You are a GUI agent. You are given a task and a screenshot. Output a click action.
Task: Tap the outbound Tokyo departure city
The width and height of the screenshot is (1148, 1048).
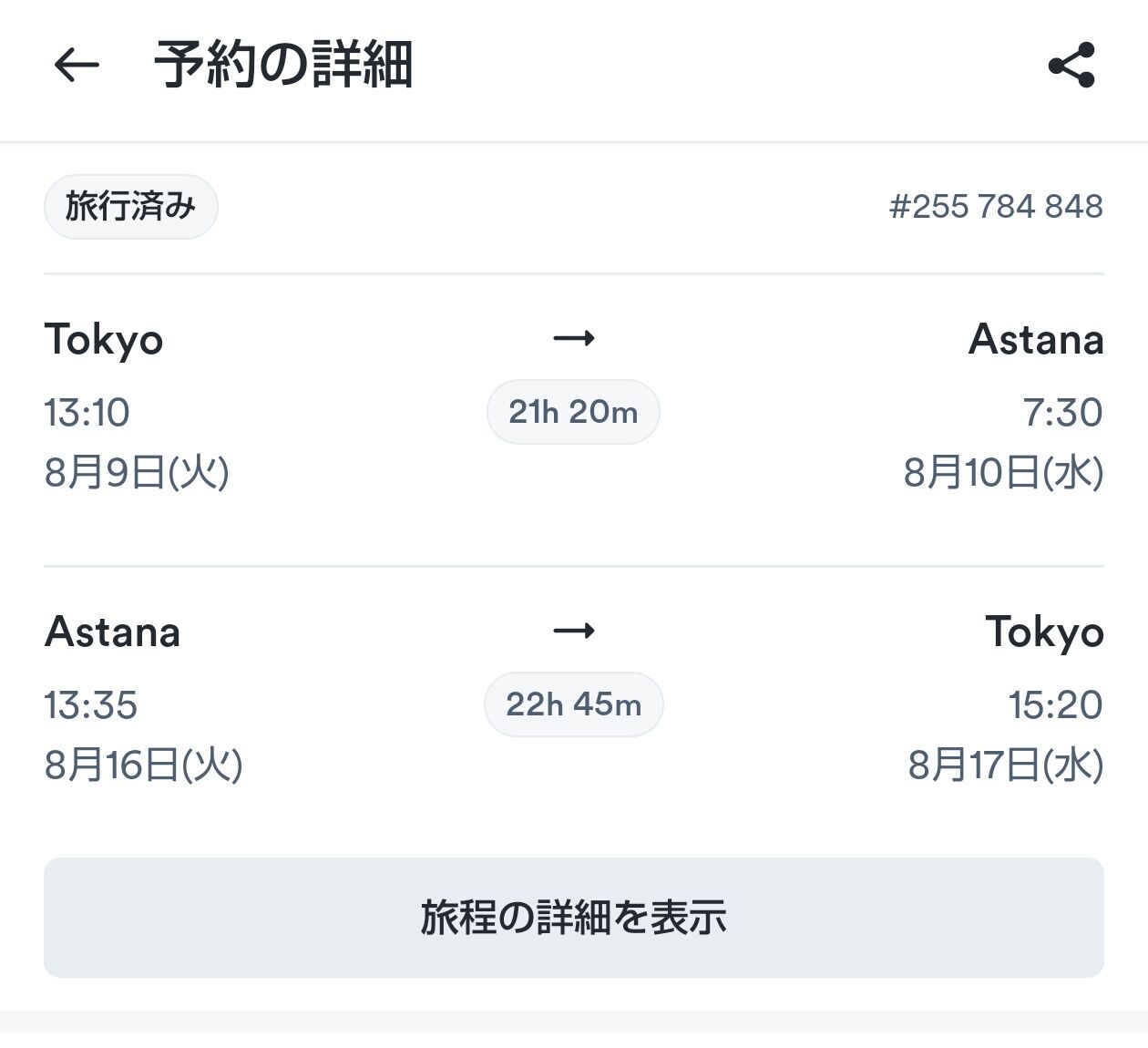tap(104, 340)
